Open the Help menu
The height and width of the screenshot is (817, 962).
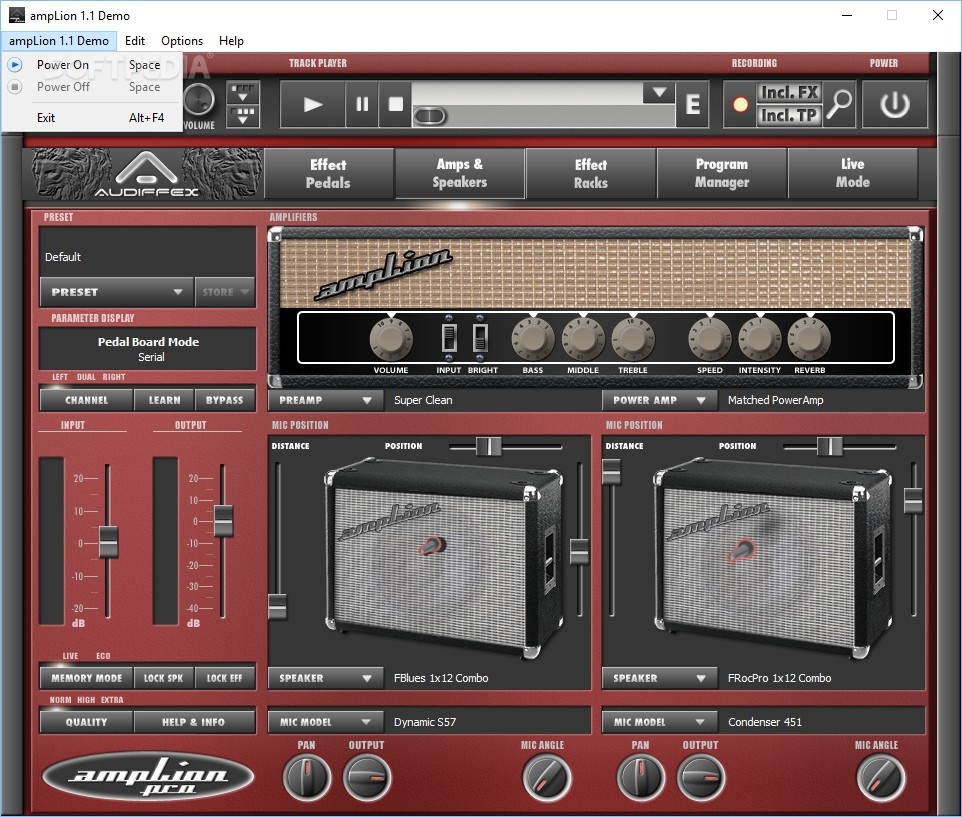tap(231, 40)
